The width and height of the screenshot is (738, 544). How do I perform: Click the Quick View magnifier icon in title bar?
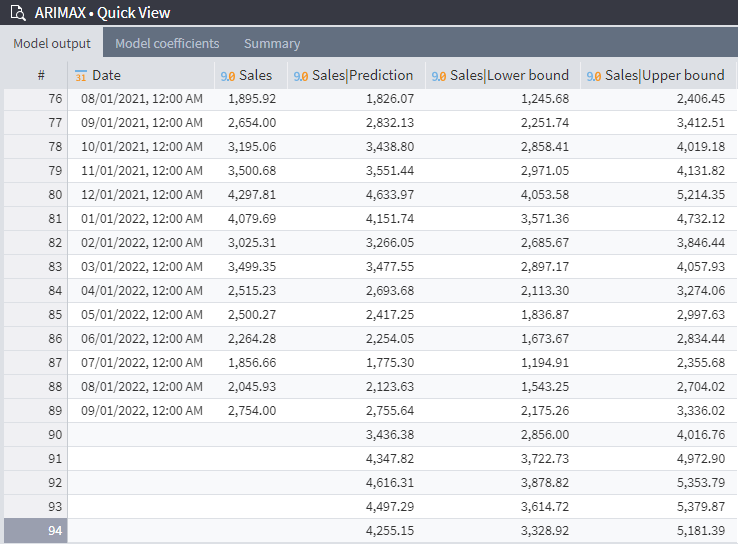pyautogui.click(x=18, y=13)
